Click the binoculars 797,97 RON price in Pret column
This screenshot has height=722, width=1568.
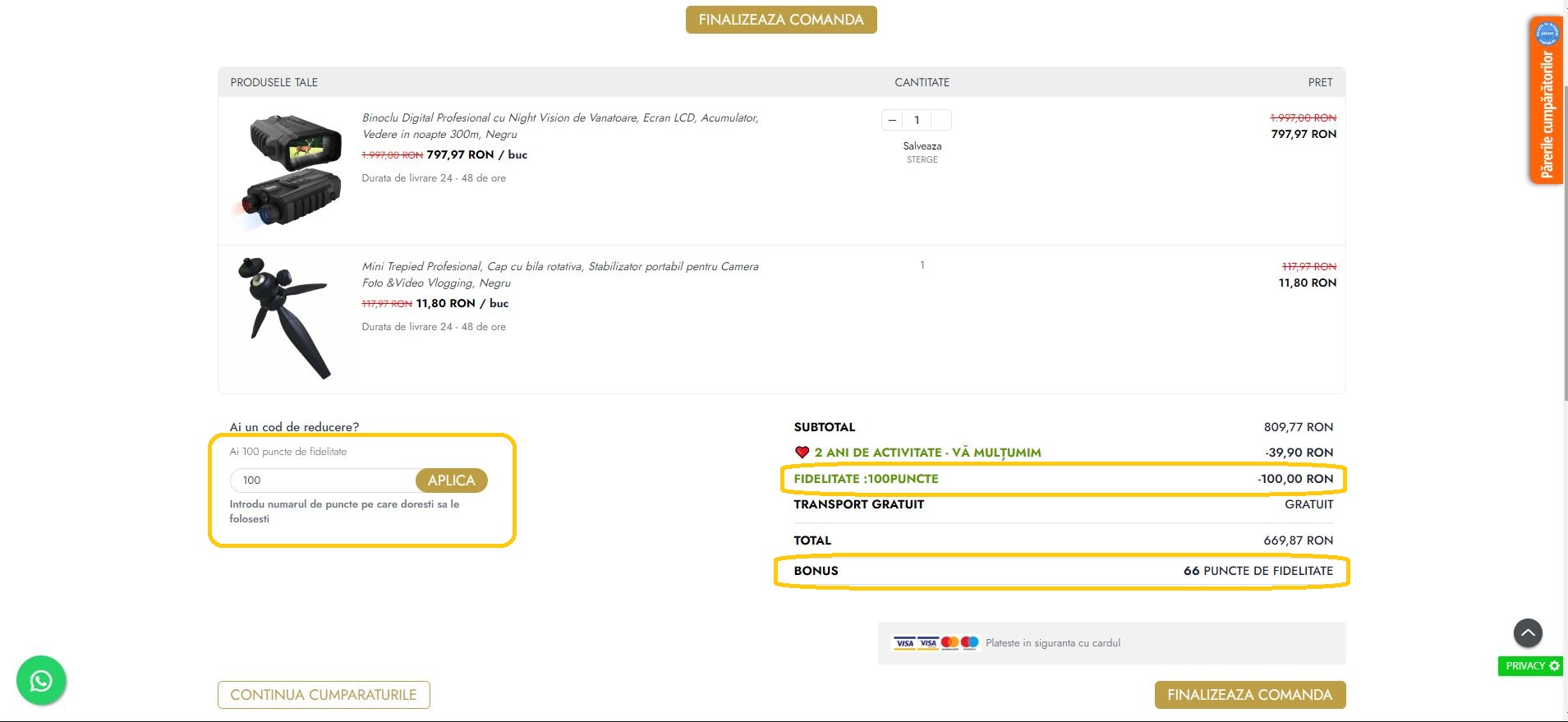point(1304,134)
